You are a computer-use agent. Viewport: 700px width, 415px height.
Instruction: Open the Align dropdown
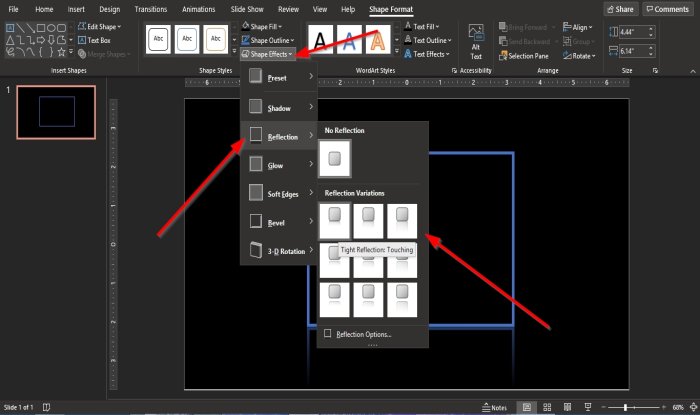tap(578, 27)
